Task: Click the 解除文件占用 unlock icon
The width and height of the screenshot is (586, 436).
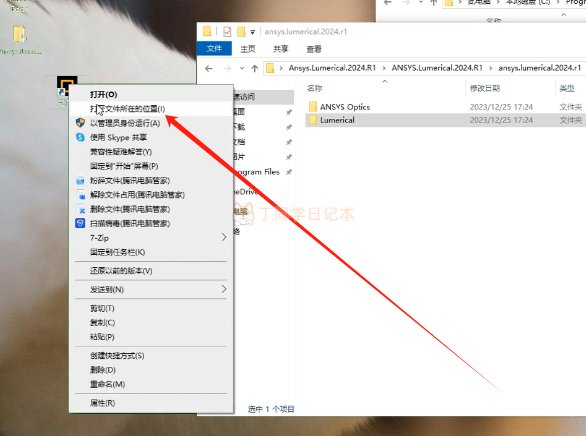Action: pyautogui.click(x=81, y=195)
